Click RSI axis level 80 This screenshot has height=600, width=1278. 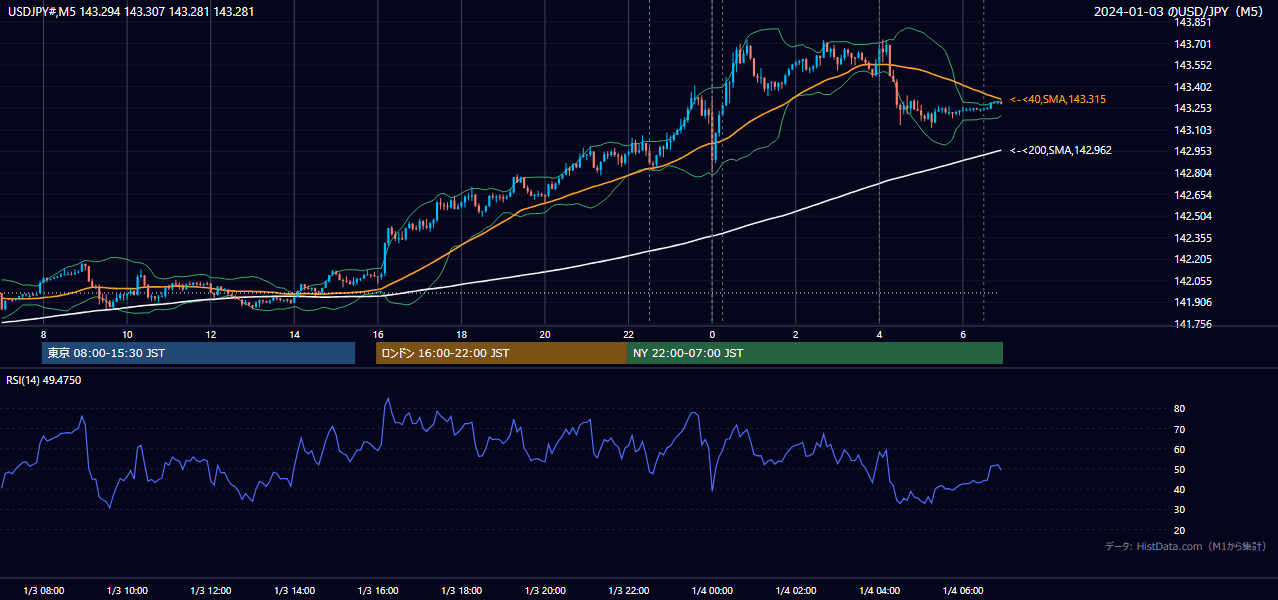[x=1179, y=409]
